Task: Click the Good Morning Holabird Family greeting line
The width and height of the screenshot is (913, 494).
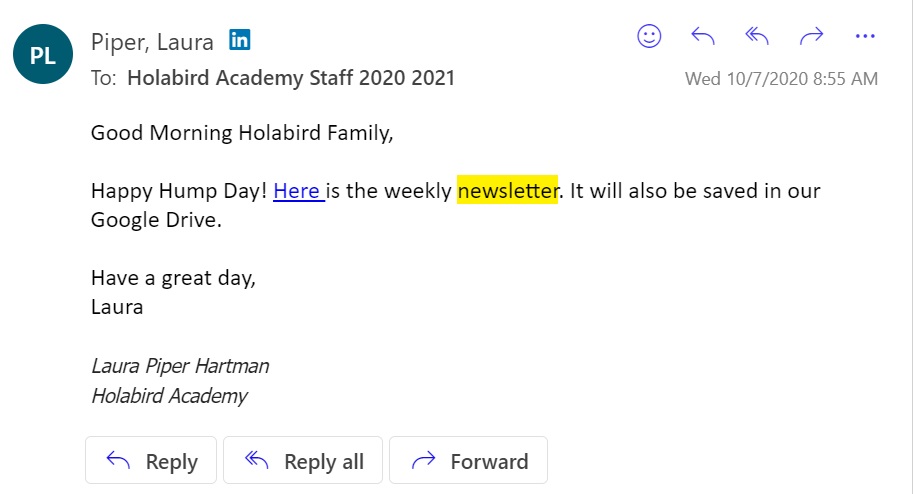Action: click(x=242, y=132)
